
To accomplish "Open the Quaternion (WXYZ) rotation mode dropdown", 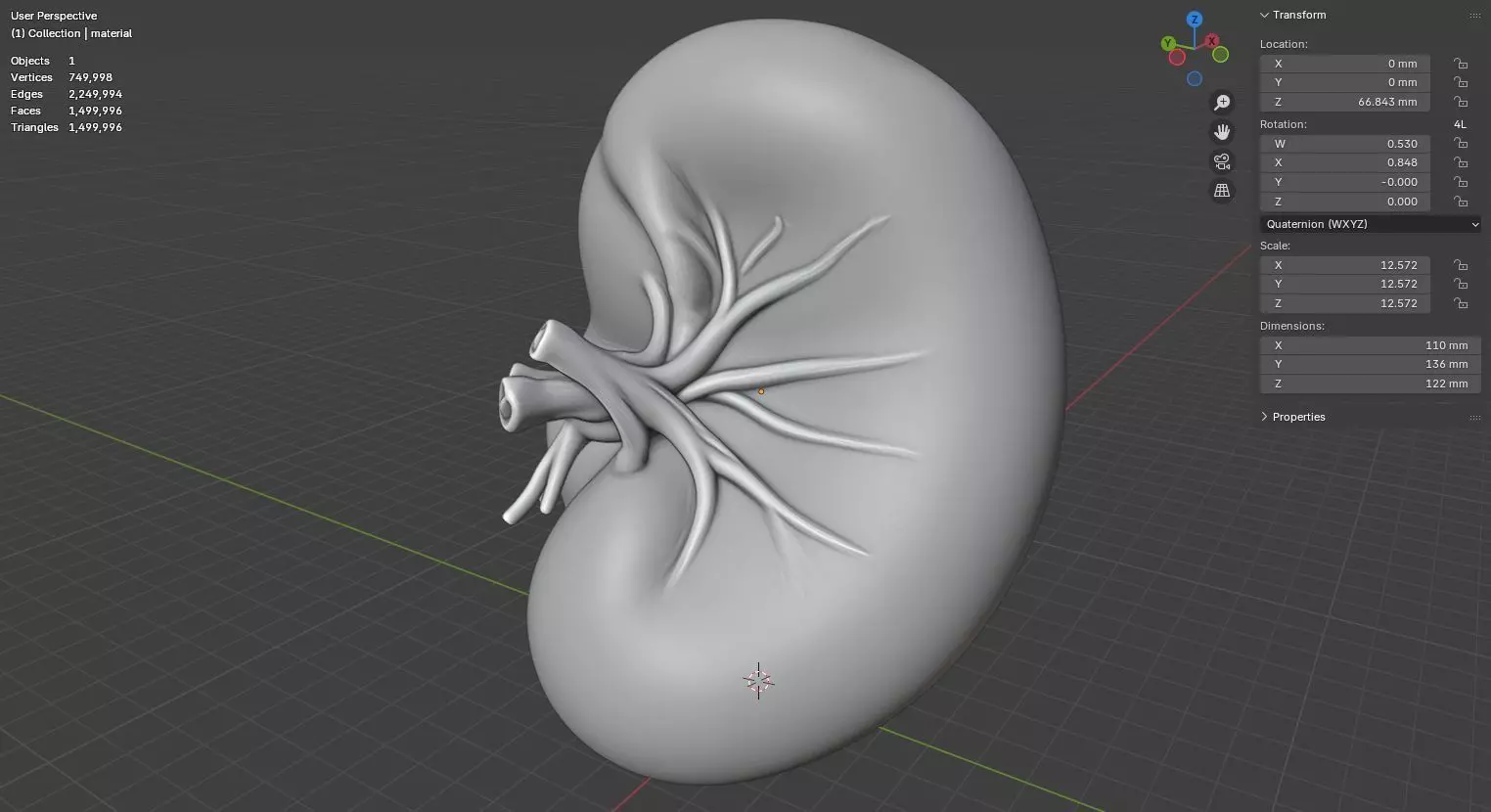I will point(1371,224).
